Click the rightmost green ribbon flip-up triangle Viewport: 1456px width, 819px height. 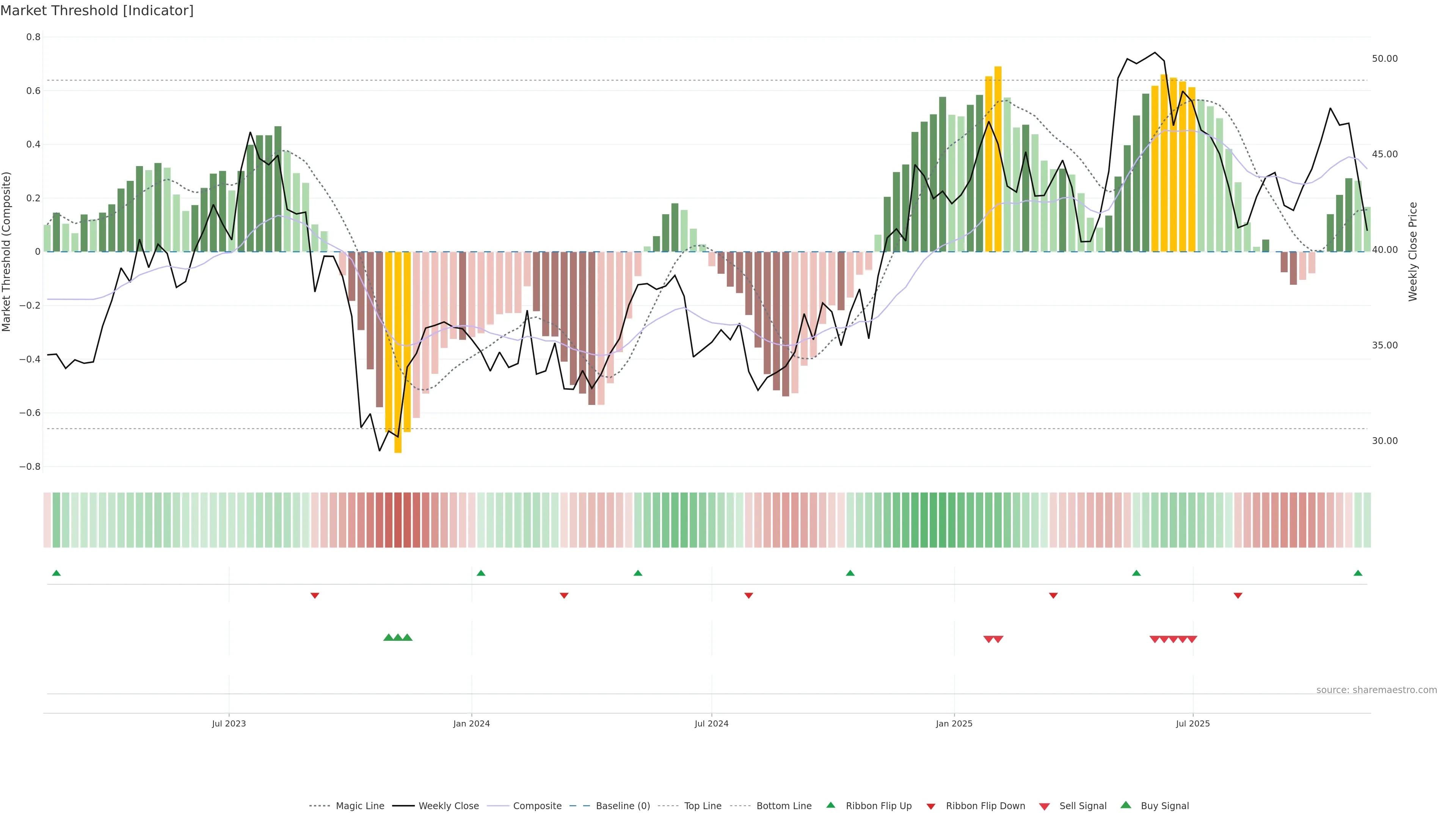click(x=1358, y=573)
